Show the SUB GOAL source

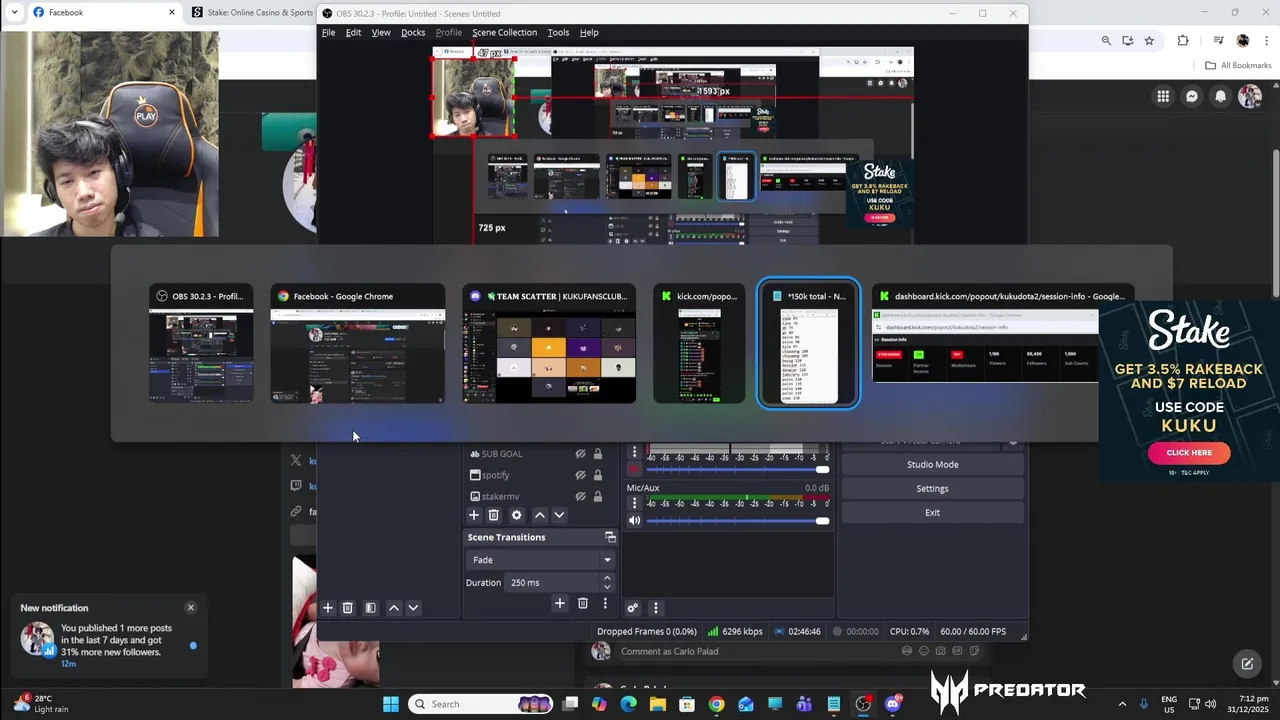tap(580, 454)
